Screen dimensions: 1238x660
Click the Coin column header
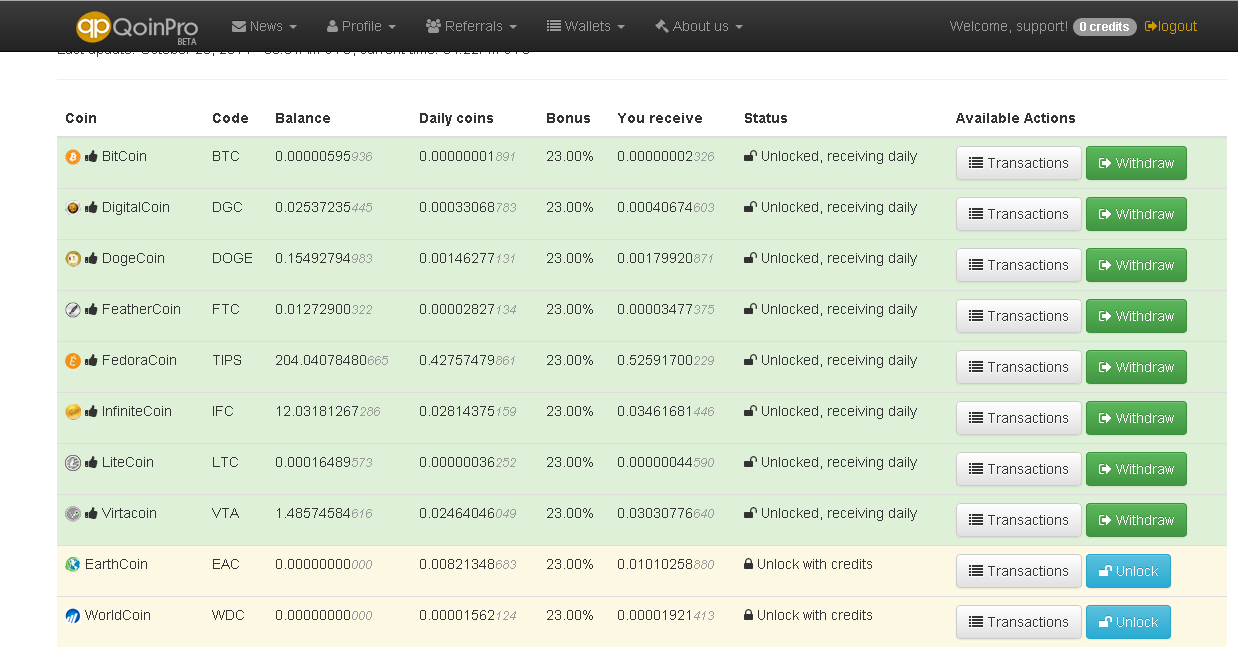81,118
